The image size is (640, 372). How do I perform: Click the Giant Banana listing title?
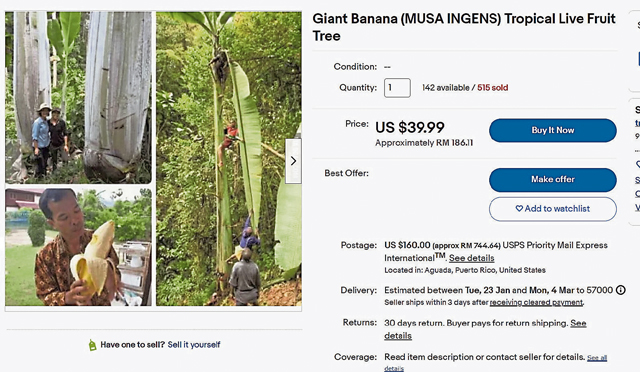[464, 27]
